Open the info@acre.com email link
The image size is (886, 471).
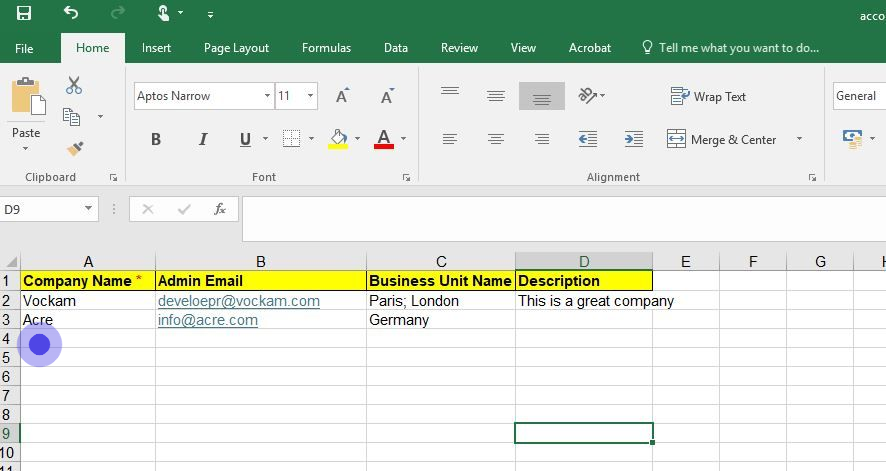(208, 320)
